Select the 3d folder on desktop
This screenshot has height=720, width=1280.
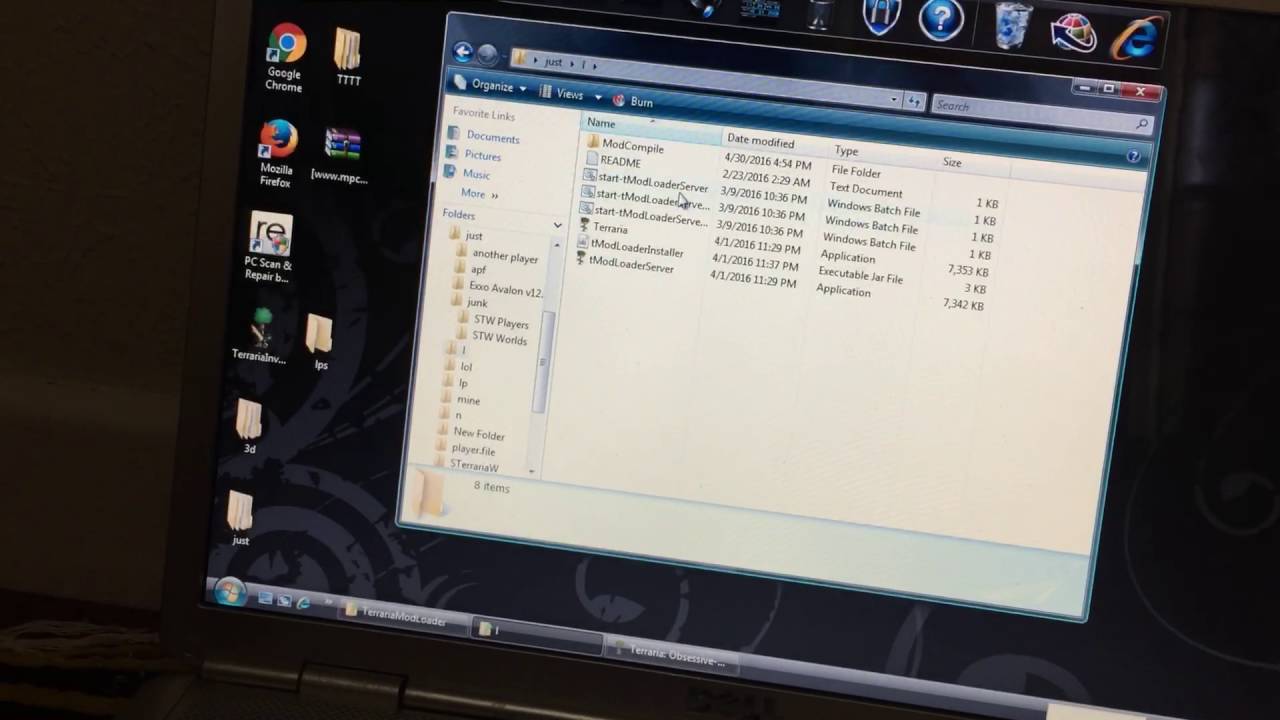click(249, 427)
